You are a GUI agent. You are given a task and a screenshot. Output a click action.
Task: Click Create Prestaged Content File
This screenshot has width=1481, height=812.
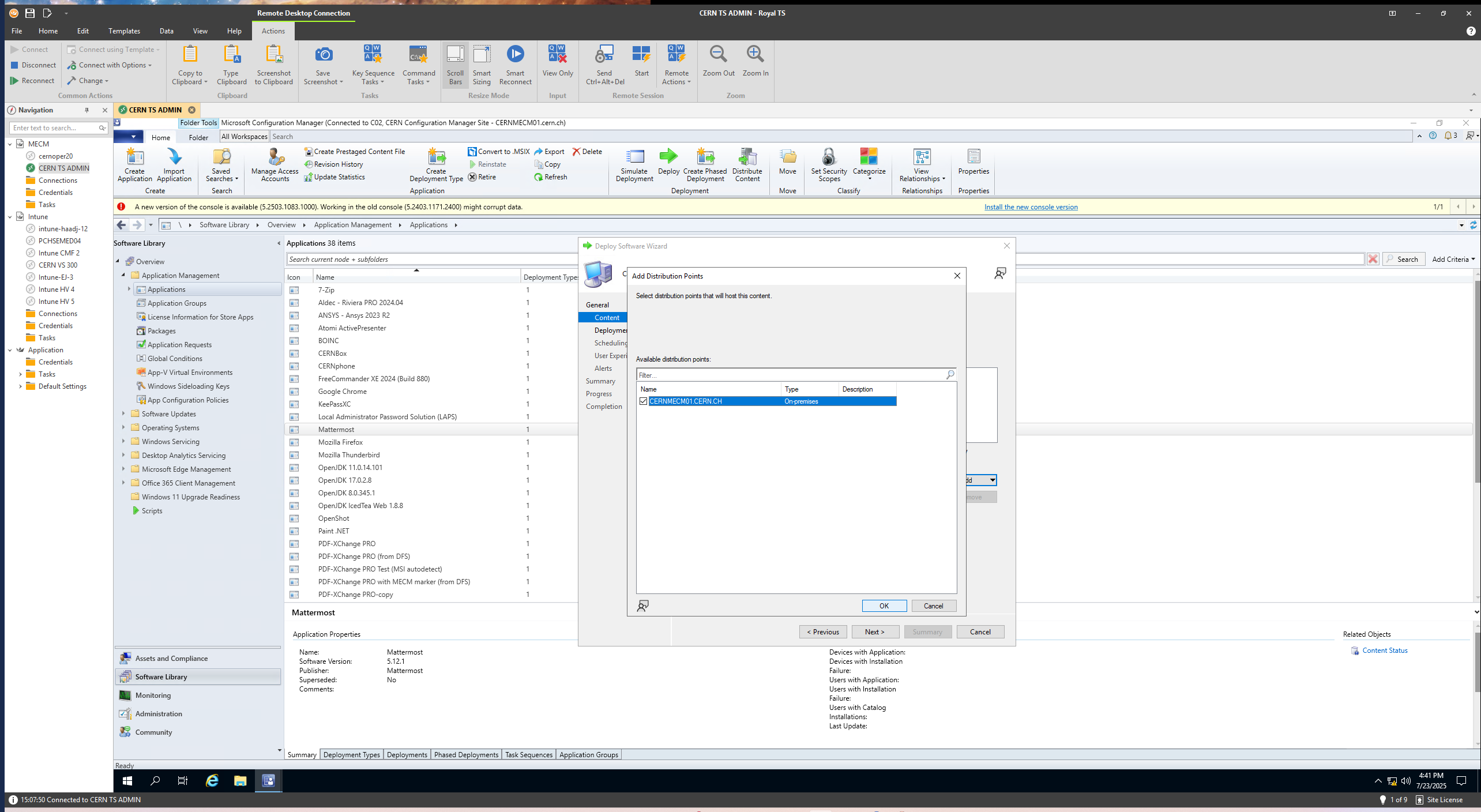click(355, 152)
